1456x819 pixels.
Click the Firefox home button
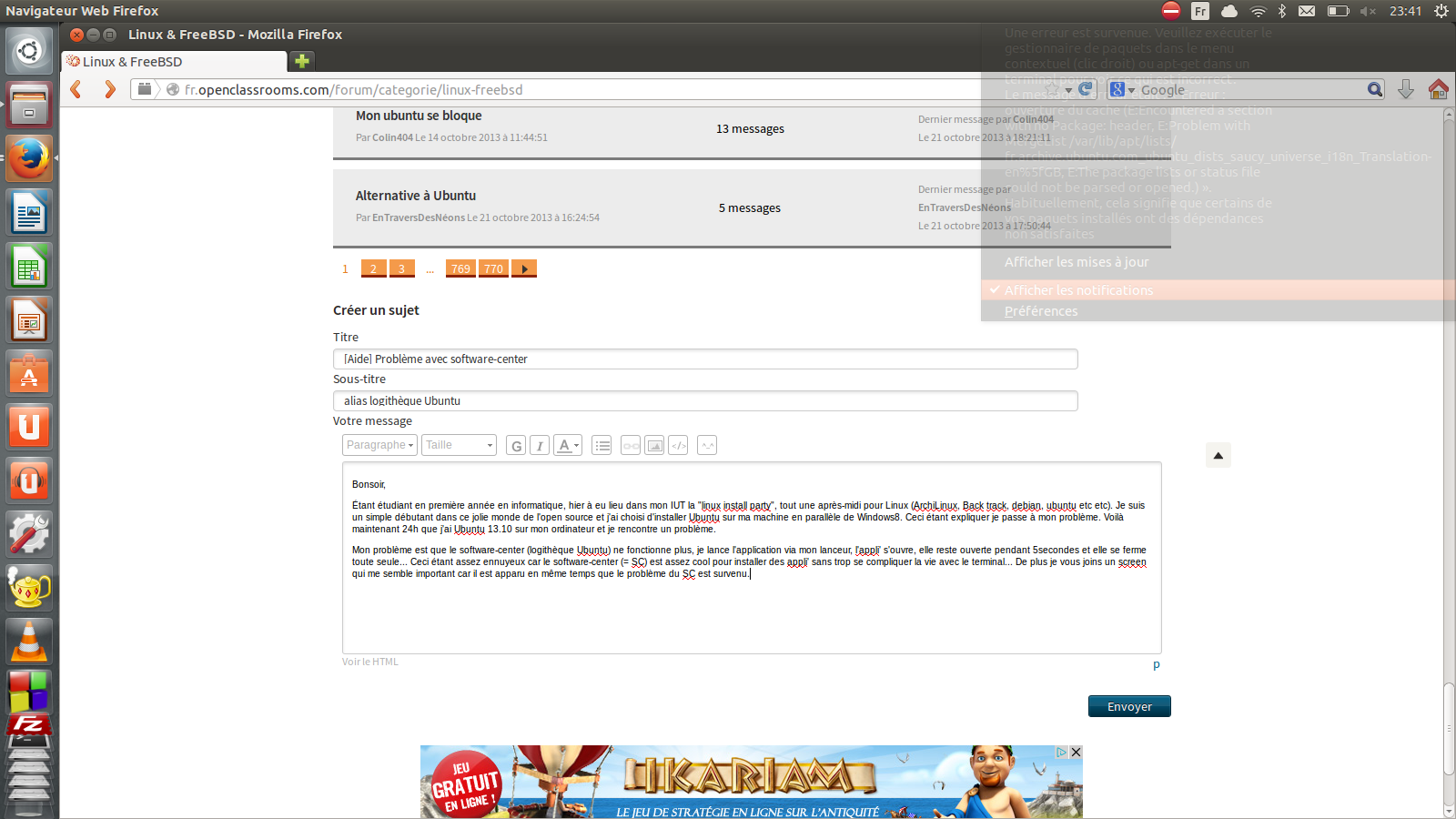(1438, 89)
